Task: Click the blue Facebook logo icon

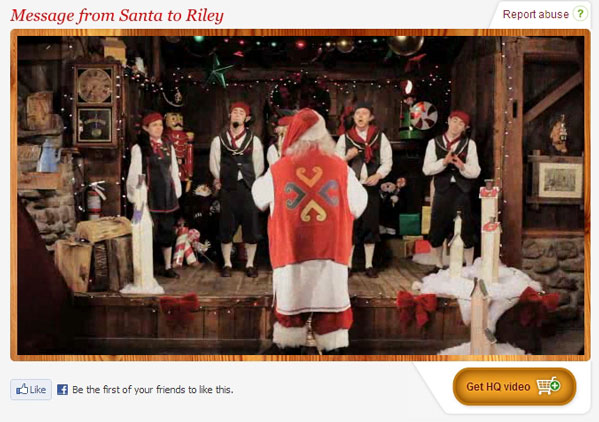Action: [x=62, y=390]
